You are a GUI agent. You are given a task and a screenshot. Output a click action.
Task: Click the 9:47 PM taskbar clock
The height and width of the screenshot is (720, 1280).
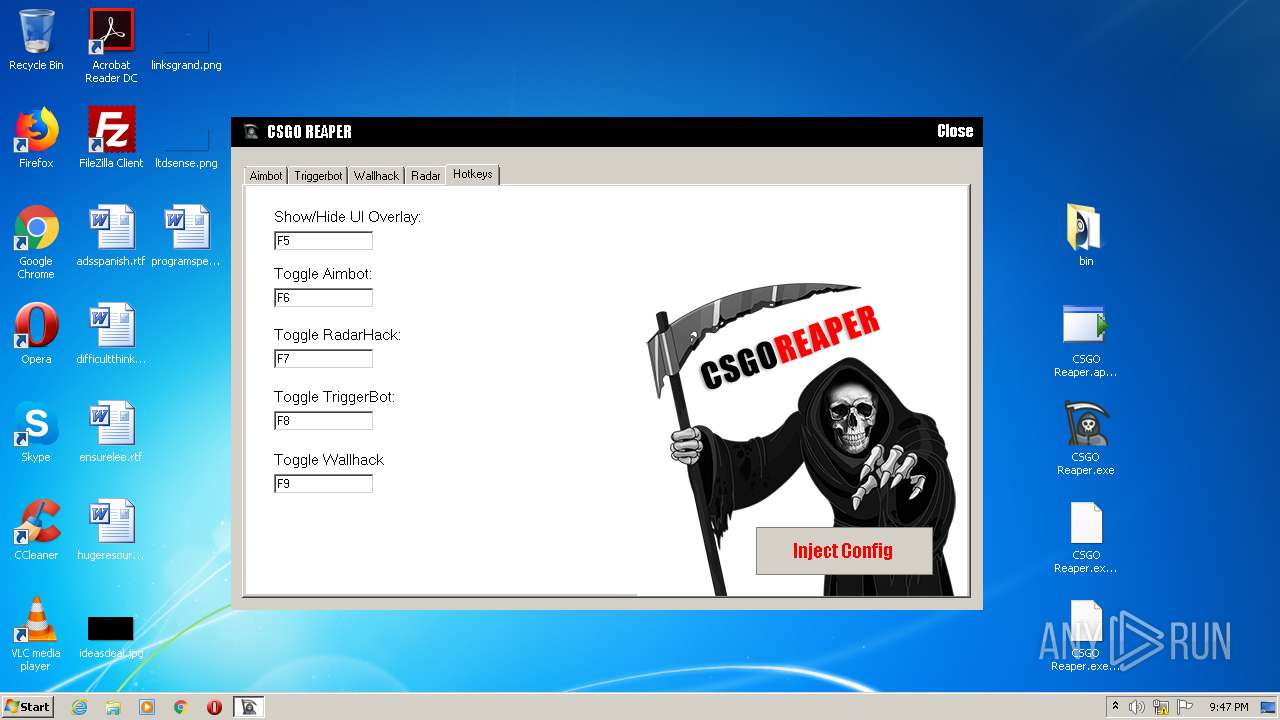click(x=1229, y=707)
